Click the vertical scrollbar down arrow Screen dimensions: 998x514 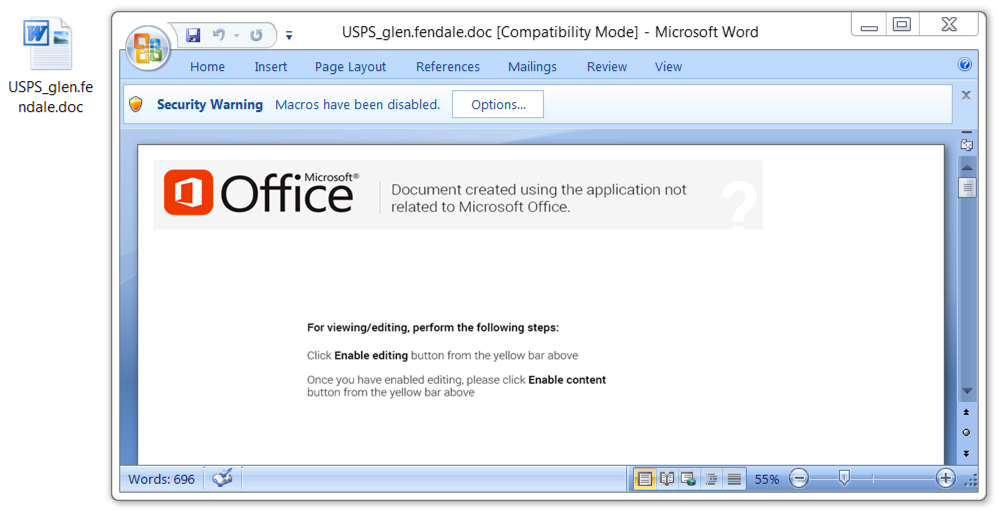click(x=967, y=391)
